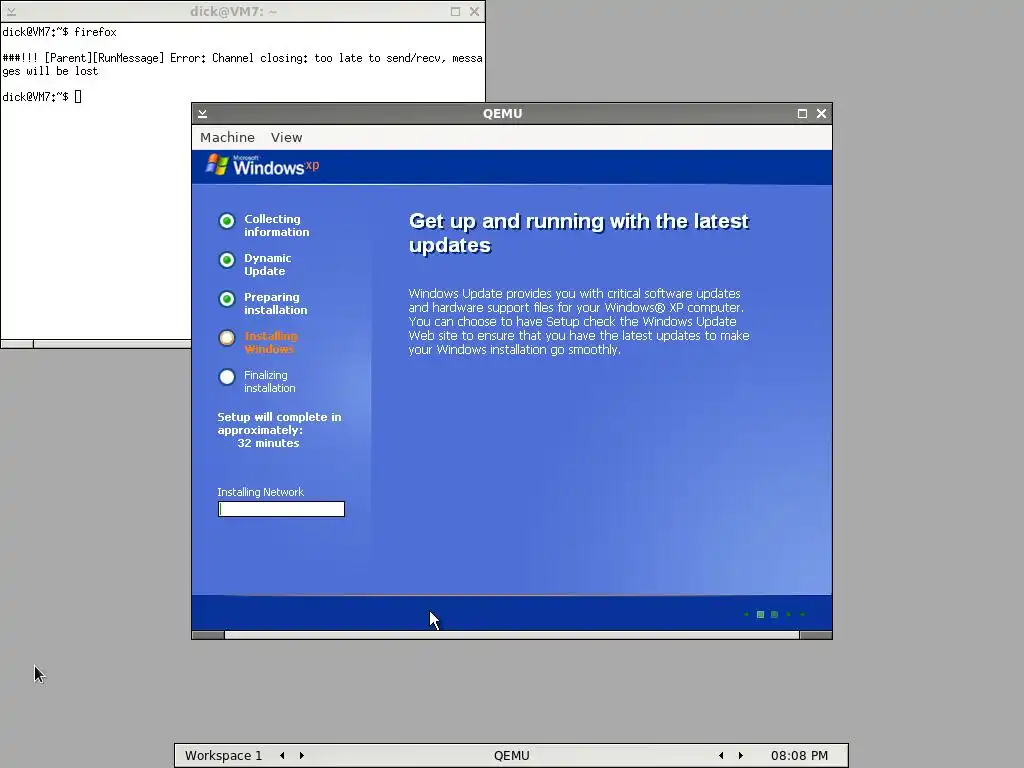This screenshot has width=1024, height=768.
Task: Click the 'Collecting information' step label
Action: (x=277, y=225)
